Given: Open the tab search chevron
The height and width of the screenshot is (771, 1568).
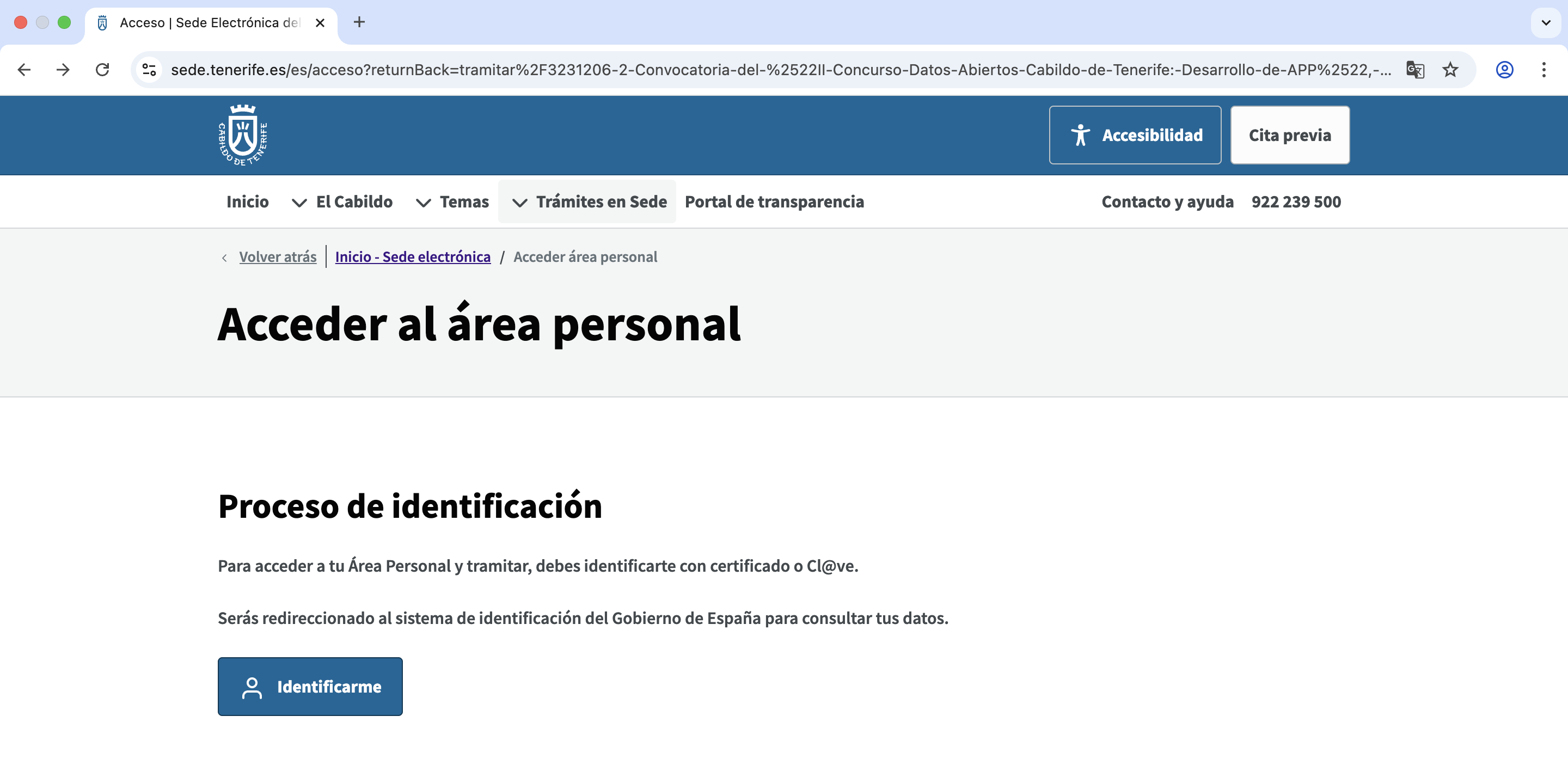Looking at the screenshot, I should pyautogui.click(x=1545, y=23).
